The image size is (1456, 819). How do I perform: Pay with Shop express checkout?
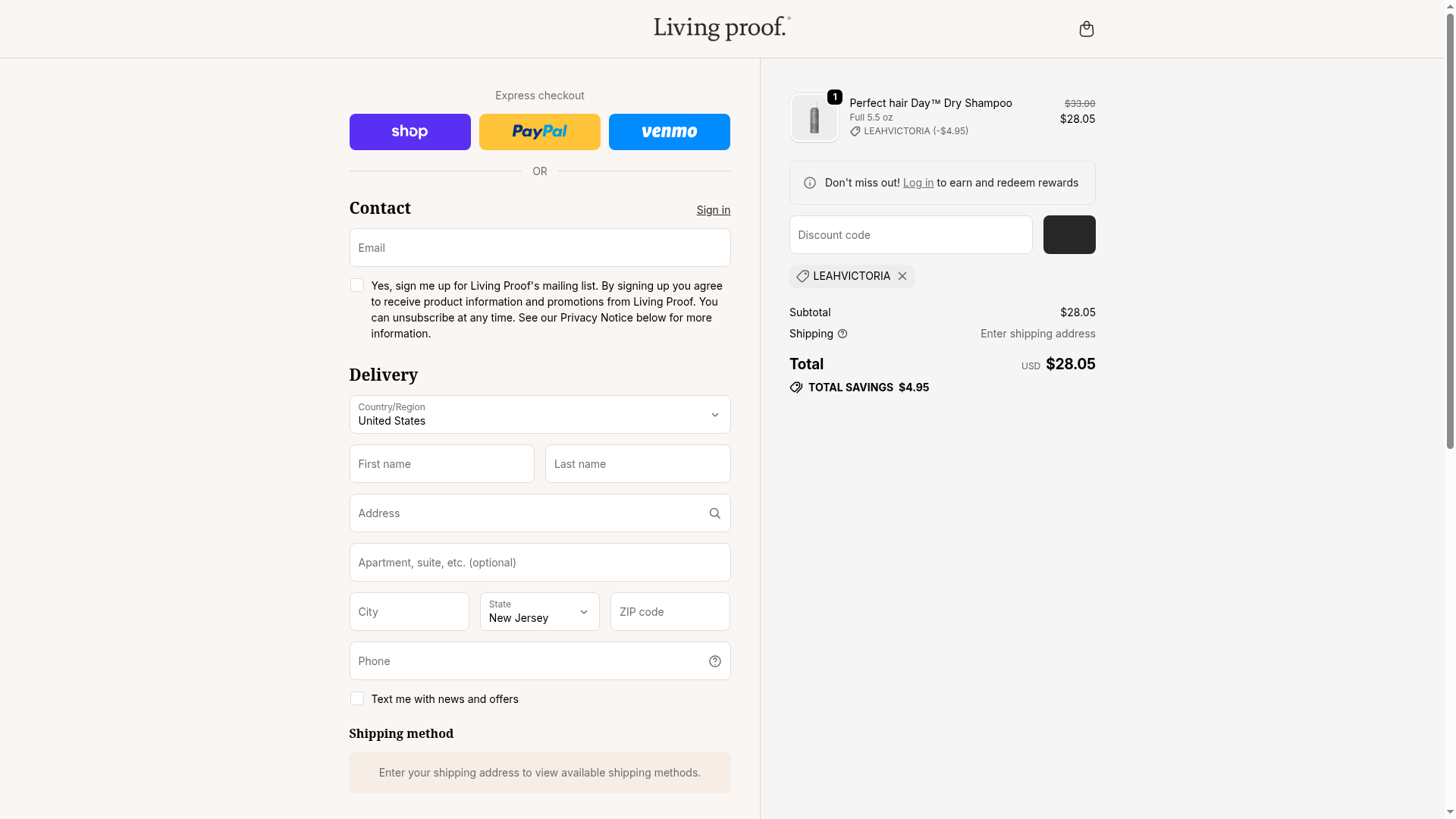(x=409, y=132)
